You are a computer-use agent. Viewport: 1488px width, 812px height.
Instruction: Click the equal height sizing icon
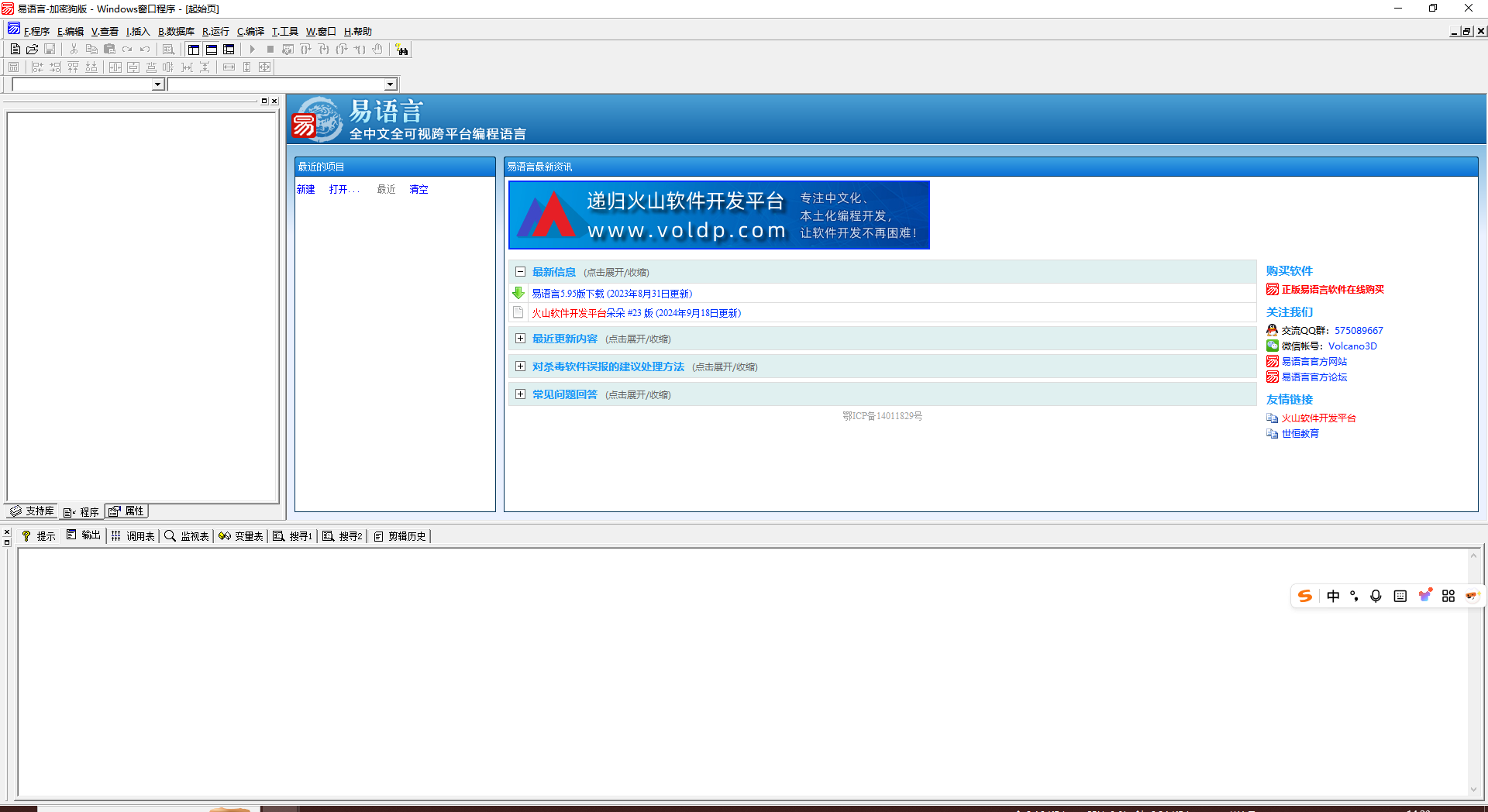[246, 67]
